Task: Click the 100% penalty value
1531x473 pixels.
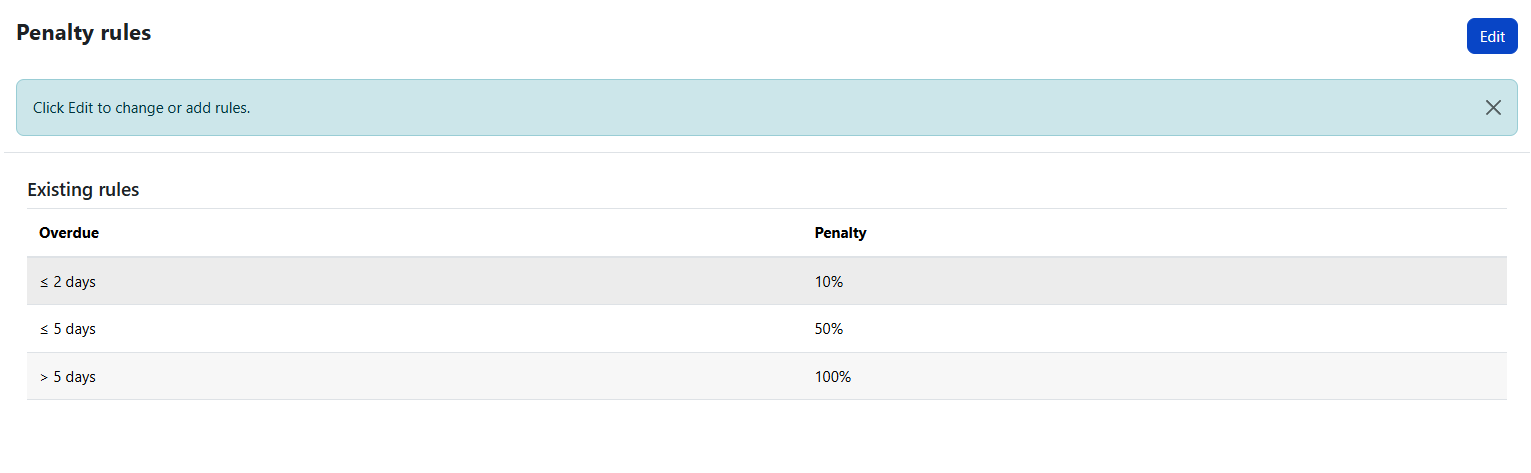Action: pyautogui.click(x=833, y=377)
